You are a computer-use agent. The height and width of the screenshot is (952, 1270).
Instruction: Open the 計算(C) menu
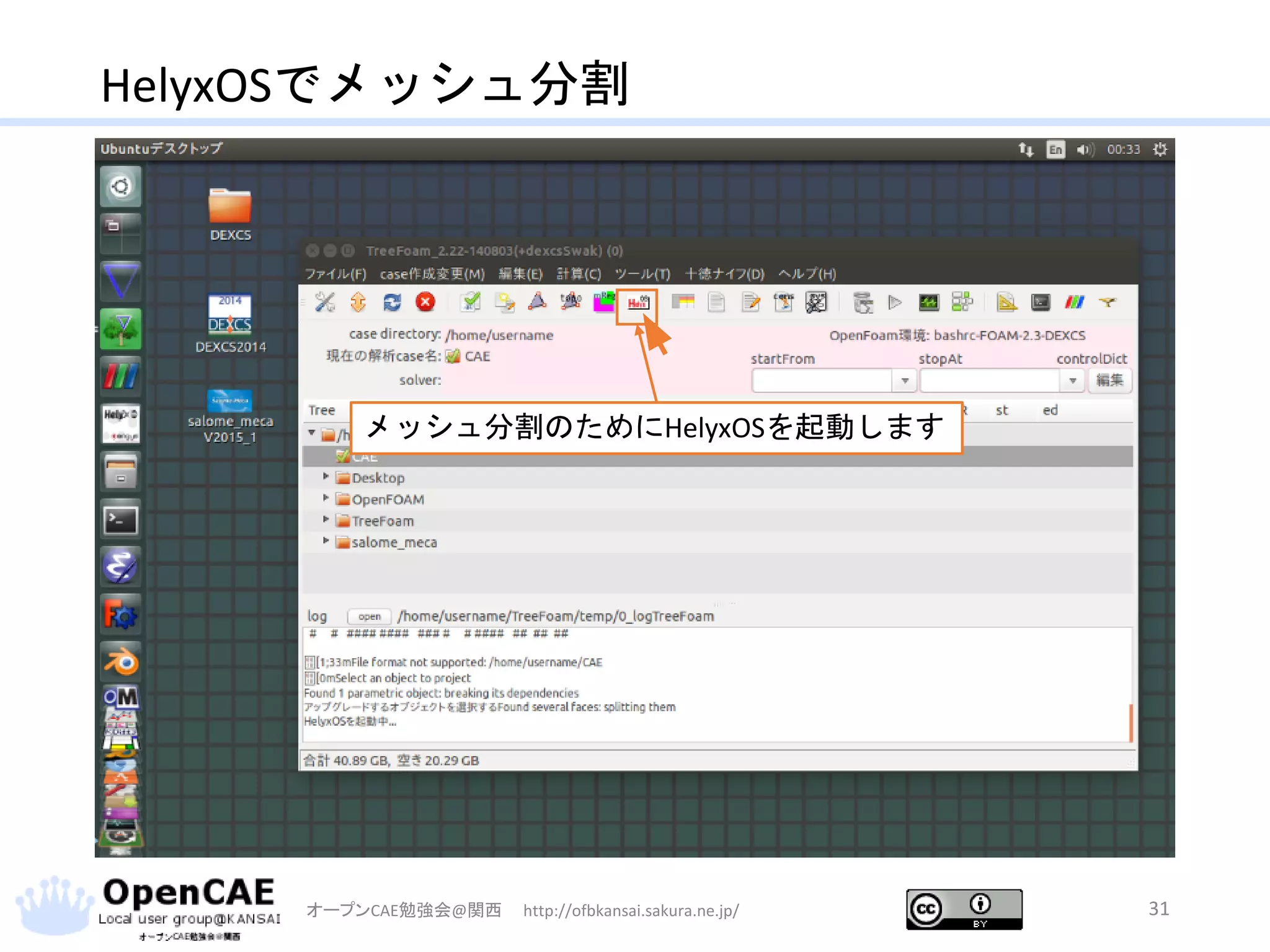579,274
